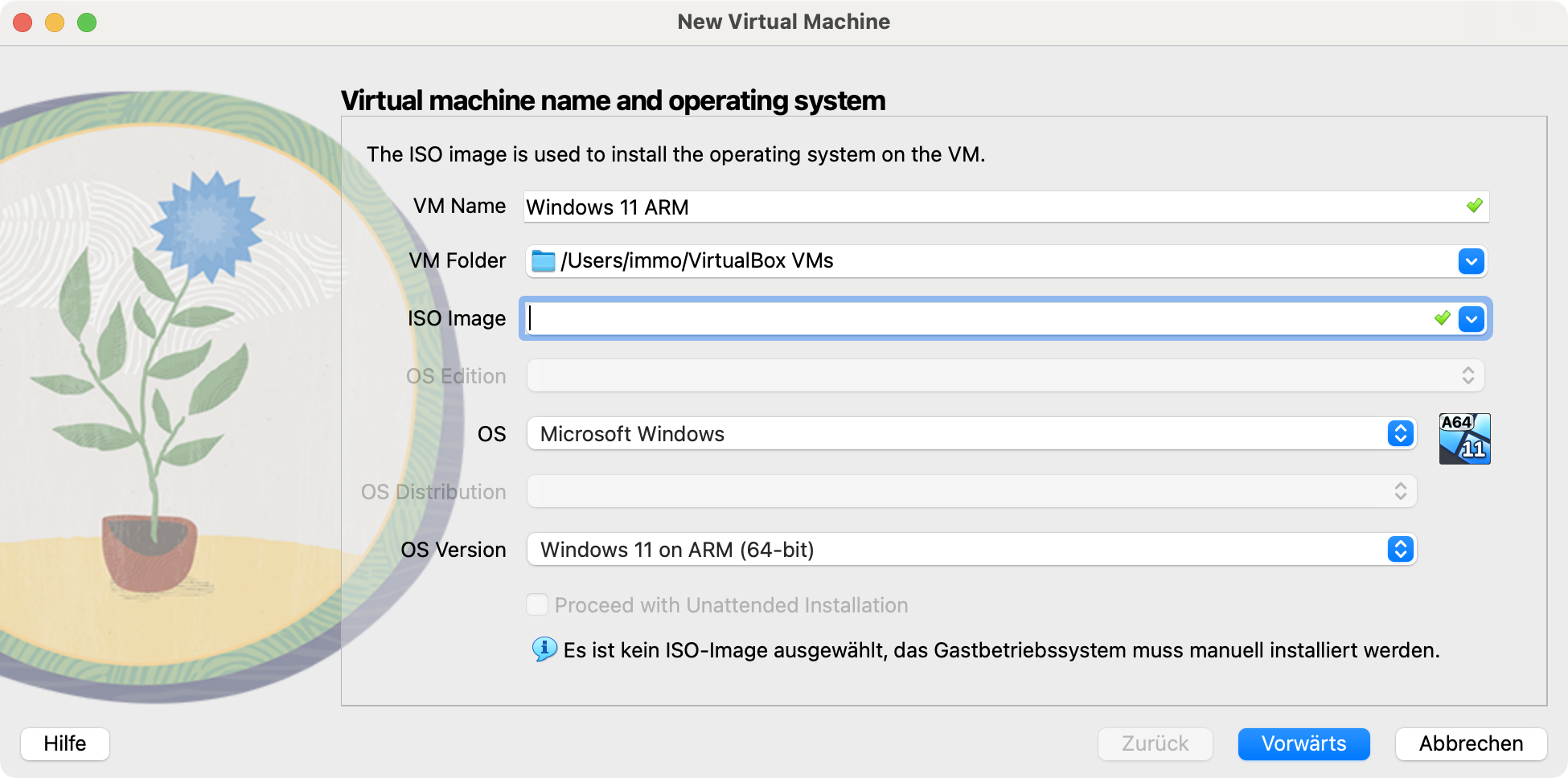Click the VM Folder path text
1568x778 pixels.
(x=697, y=261)
